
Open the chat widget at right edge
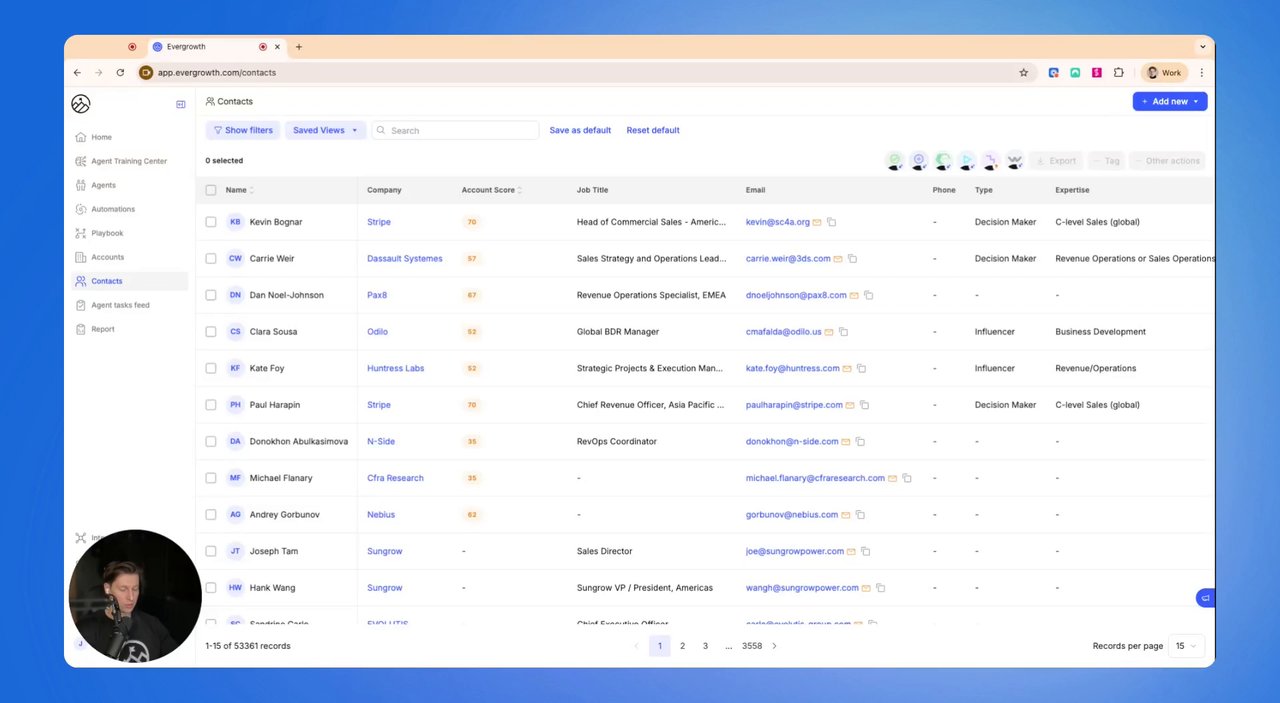[x=1205, y=598]
